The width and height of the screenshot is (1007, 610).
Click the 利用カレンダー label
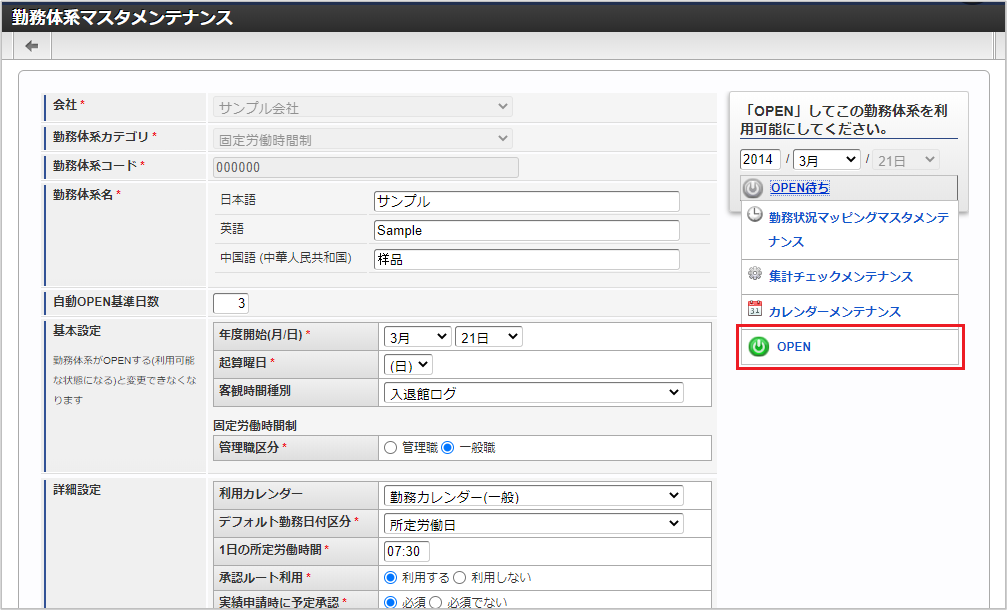(x=261, y=493)
